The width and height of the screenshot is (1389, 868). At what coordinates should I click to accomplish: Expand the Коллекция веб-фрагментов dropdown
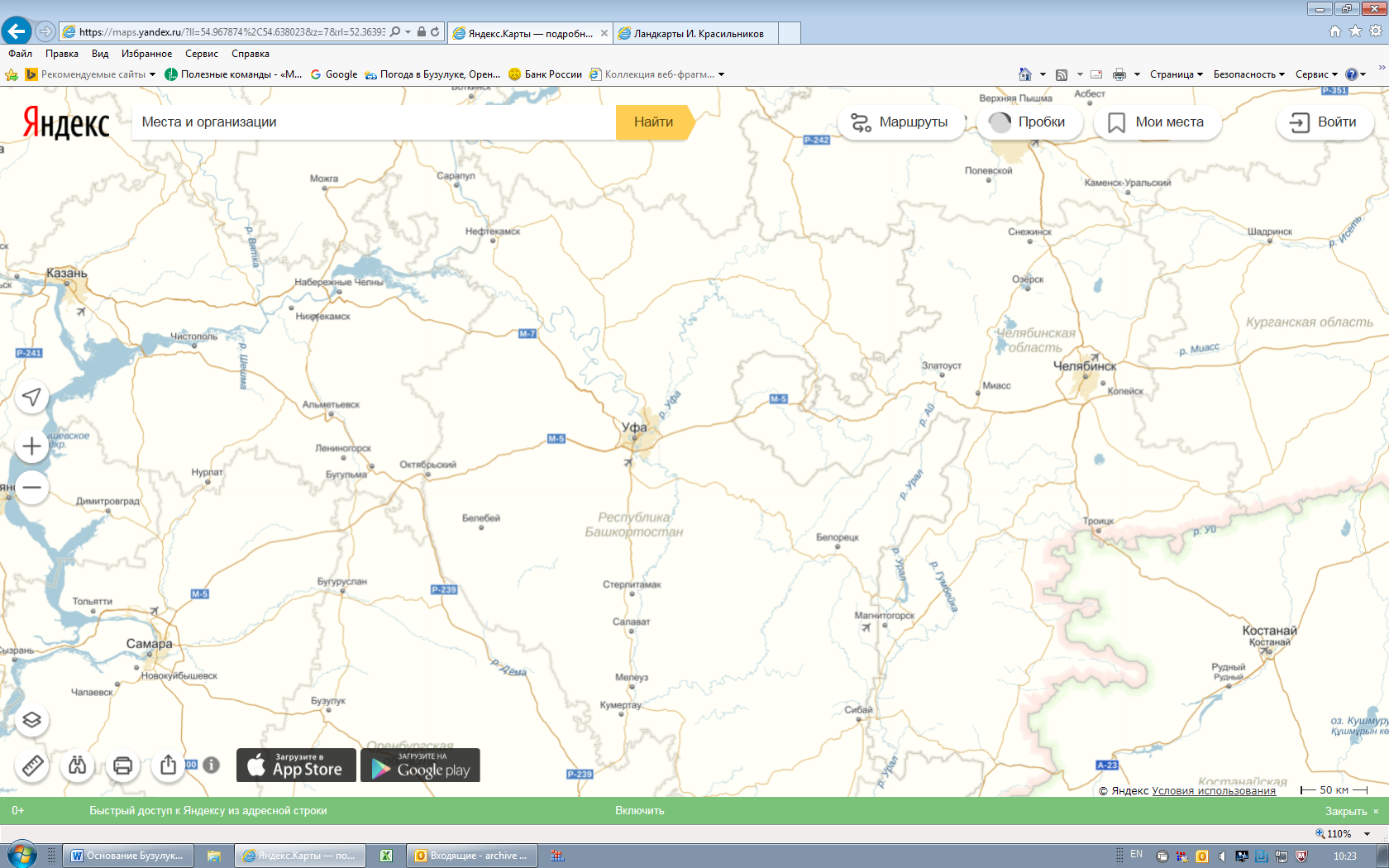722,74
